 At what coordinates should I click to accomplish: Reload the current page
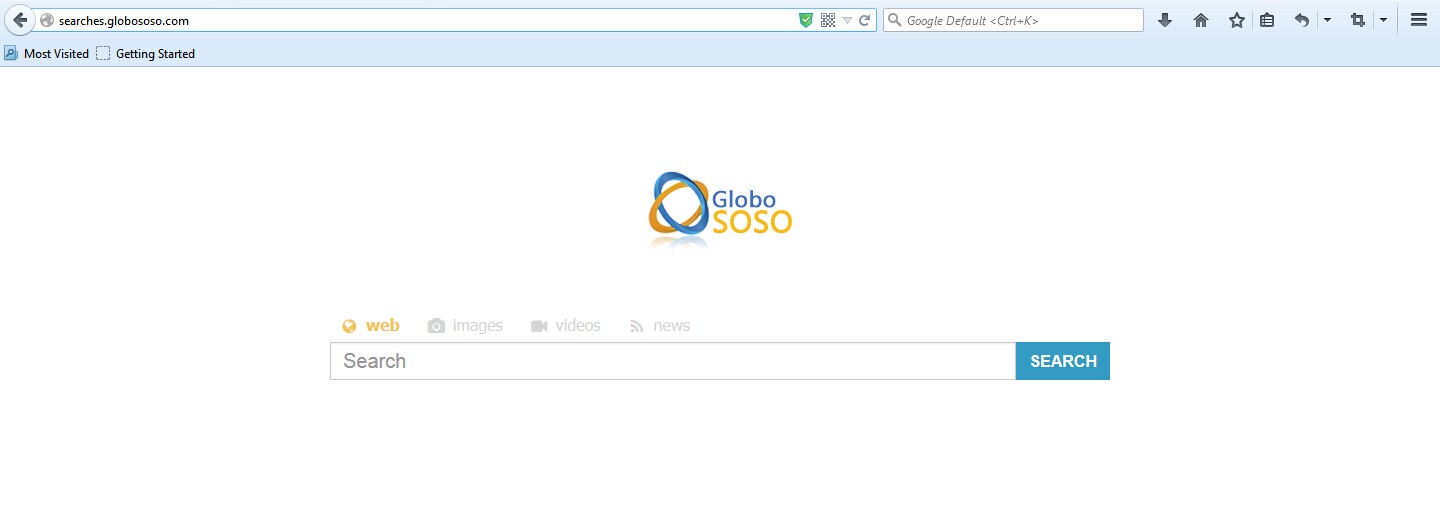point(865,20)
